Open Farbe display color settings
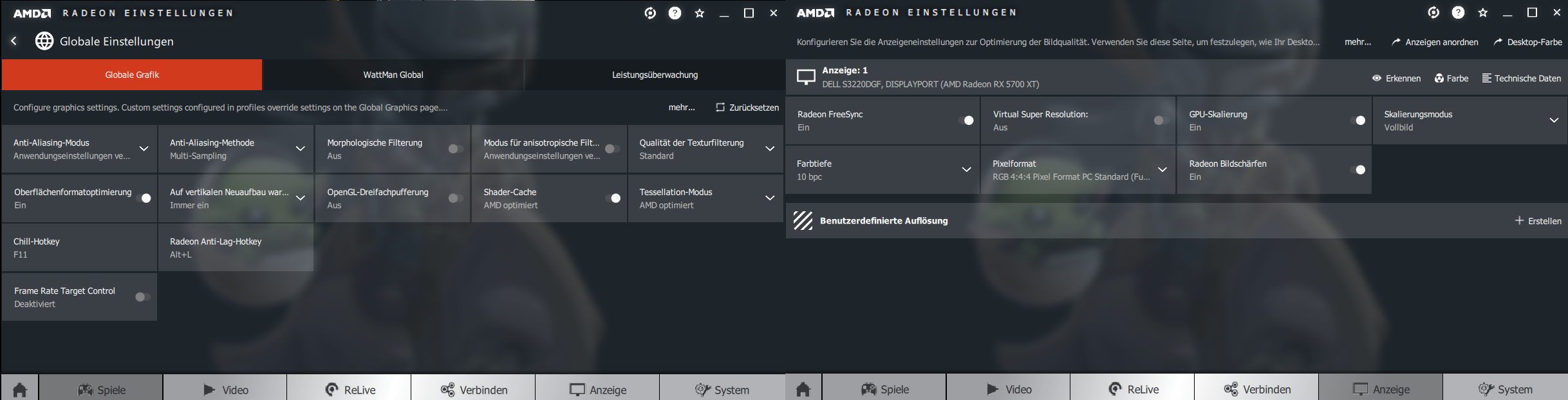Screen dimensions: 1568x400 pos(1451,79)
